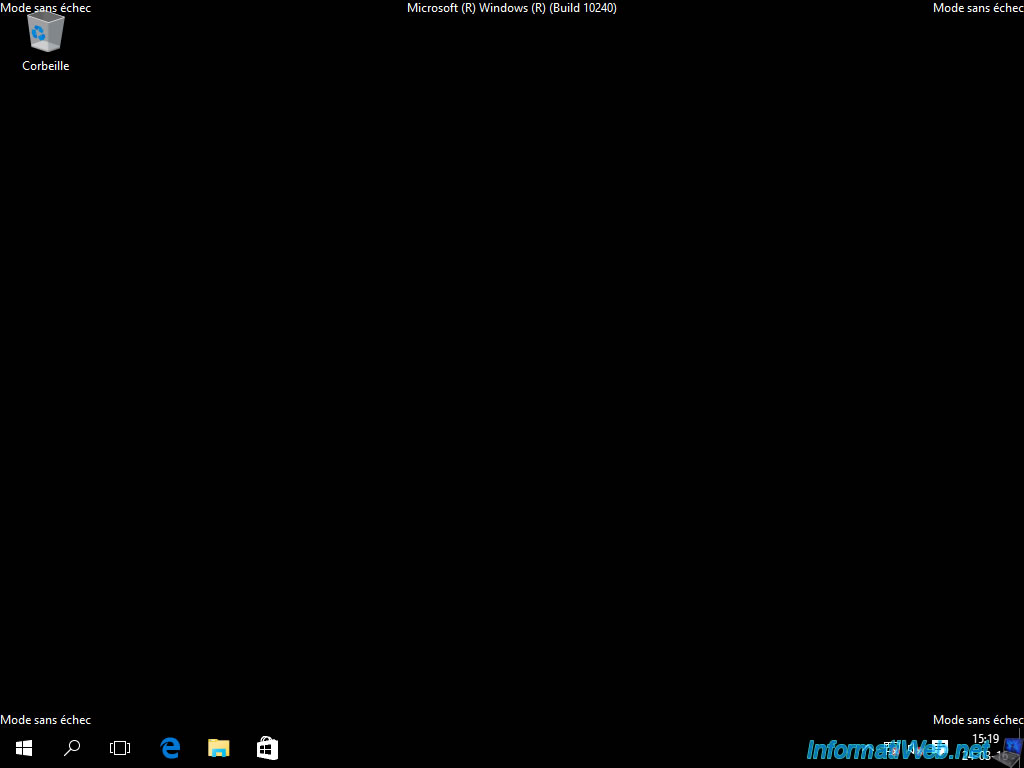Image resolution: width=1024 pixels, height=768 pixels.
Task: Click the 15:19 clock time
Action: click(x=985, y=740)
